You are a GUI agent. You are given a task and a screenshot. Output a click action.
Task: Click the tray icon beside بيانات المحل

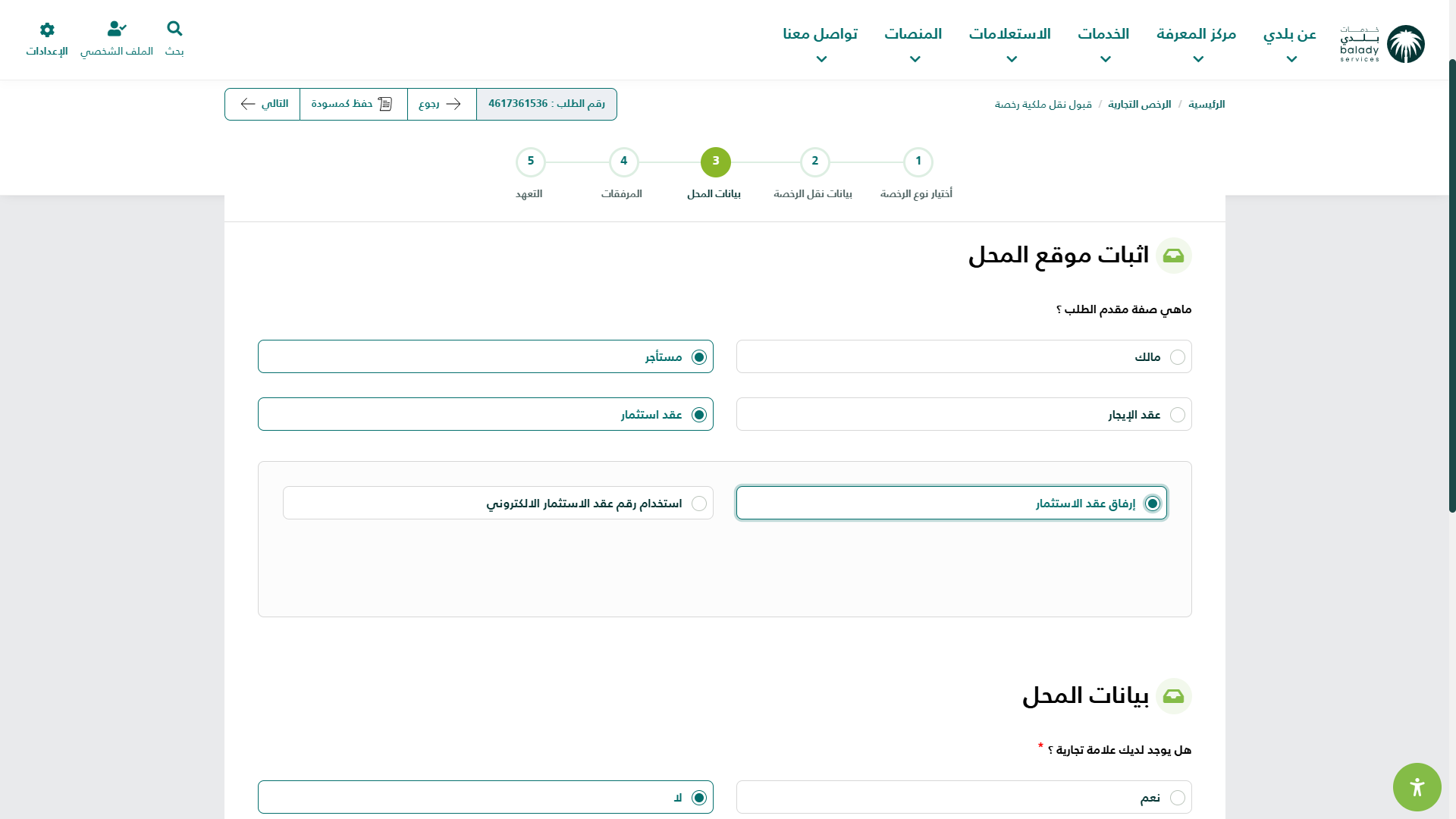click(1173, 696)
